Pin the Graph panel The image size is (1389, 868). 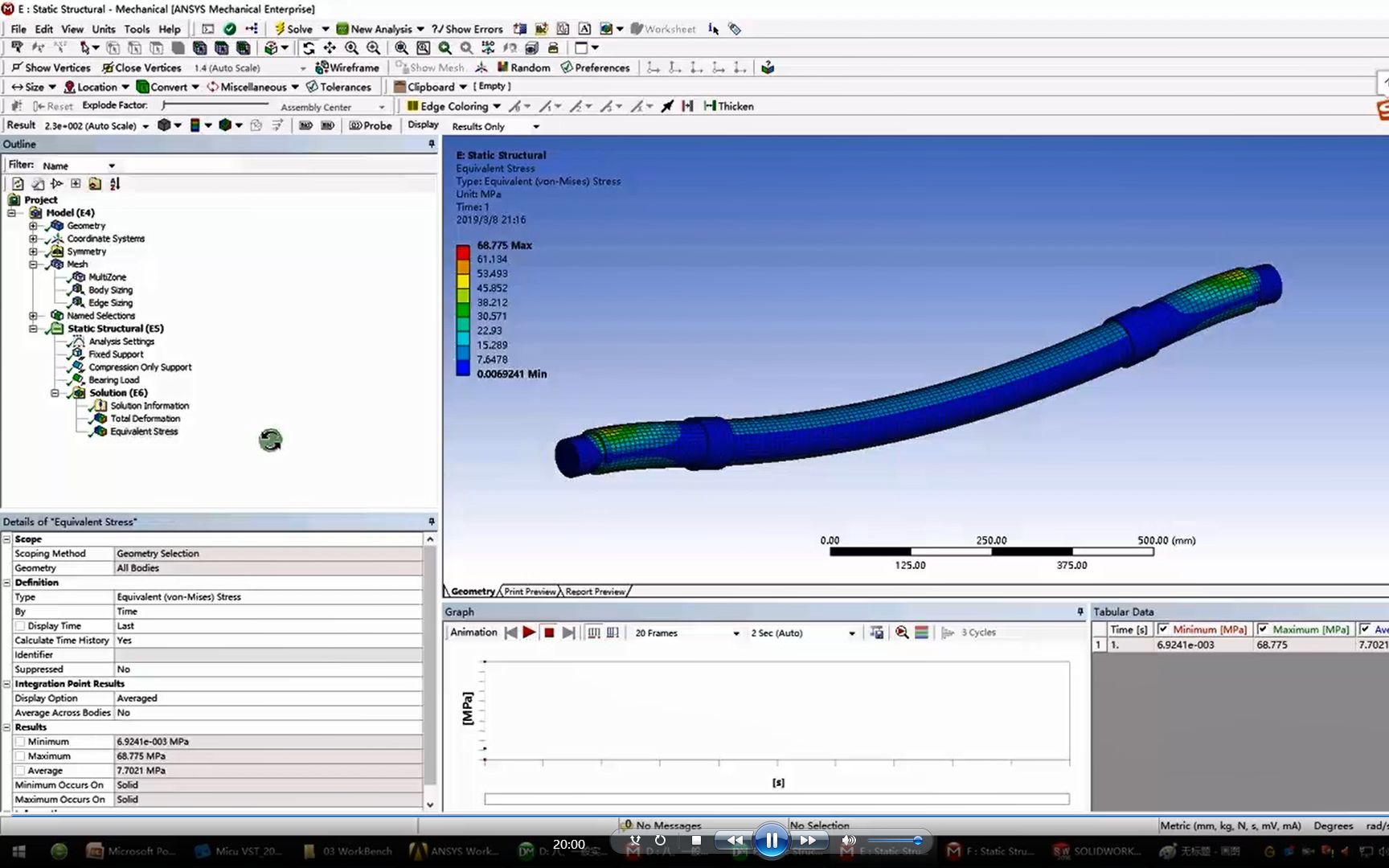(1080, 612)
